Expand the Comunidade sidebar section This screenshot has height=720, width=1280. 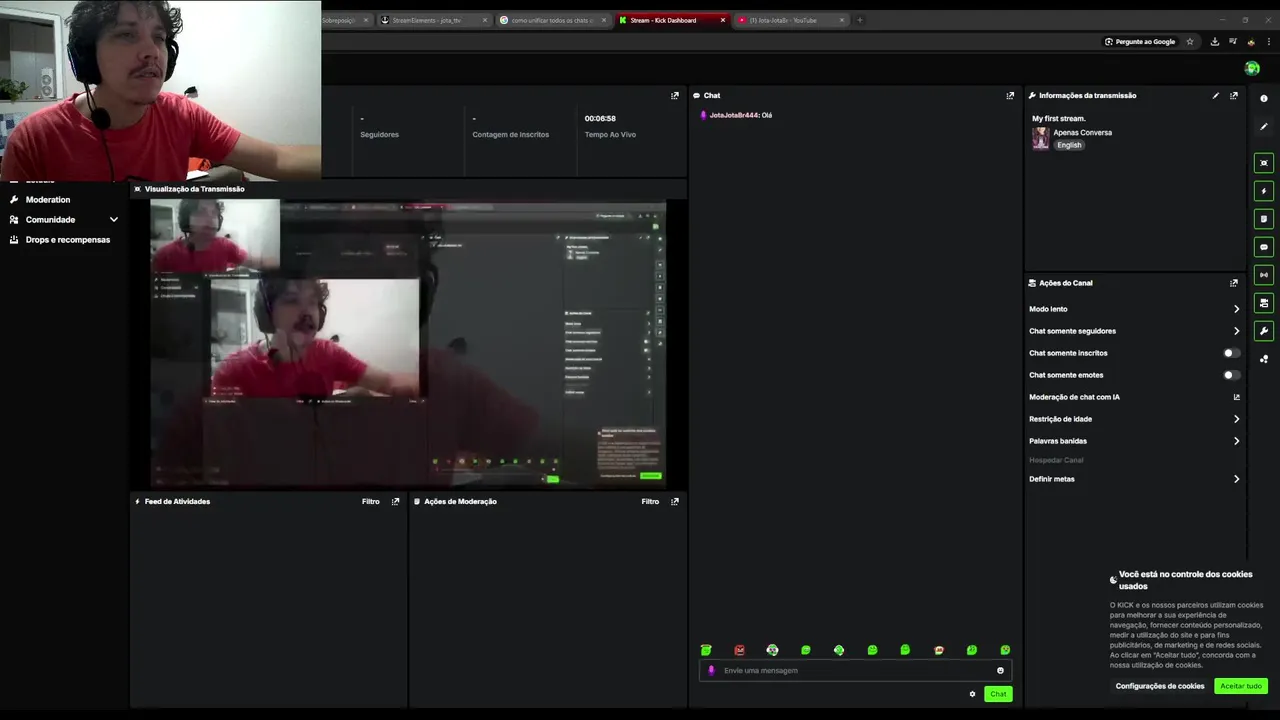tap(114, 220)
